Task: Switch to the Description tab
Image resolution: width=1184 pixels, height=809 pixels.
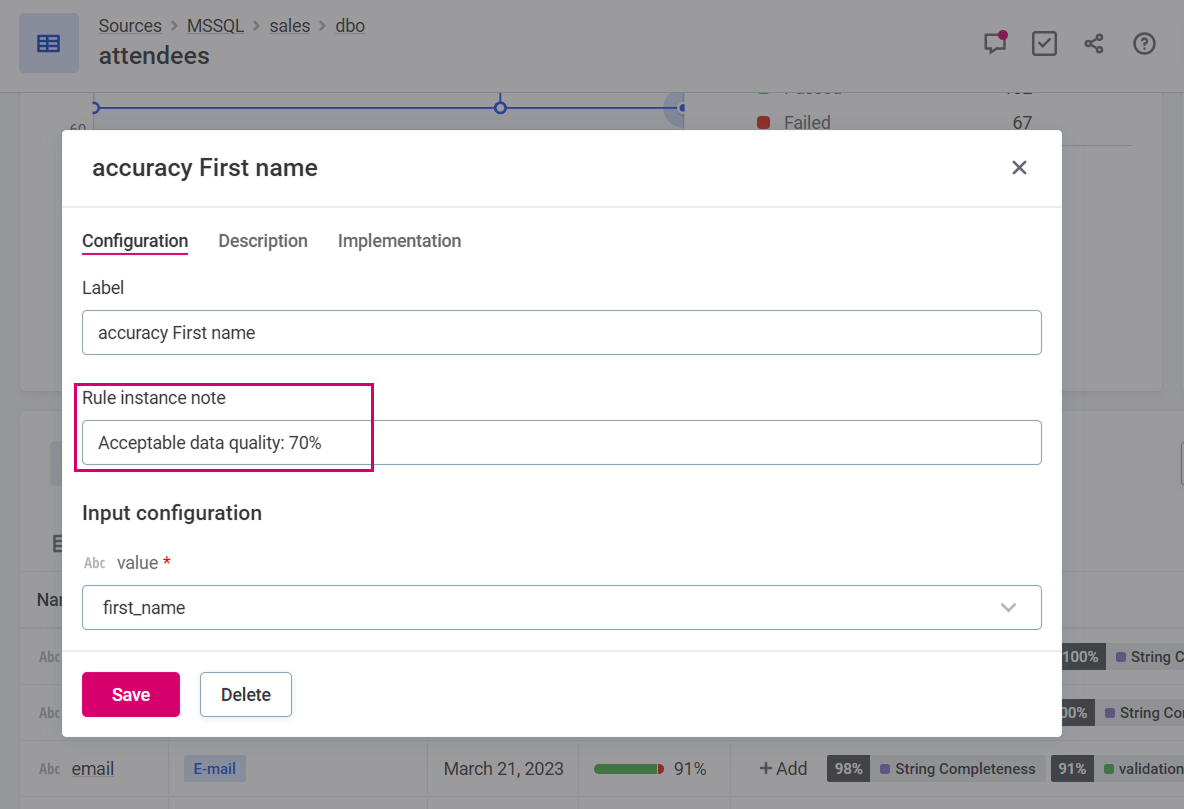Action: 263,241
